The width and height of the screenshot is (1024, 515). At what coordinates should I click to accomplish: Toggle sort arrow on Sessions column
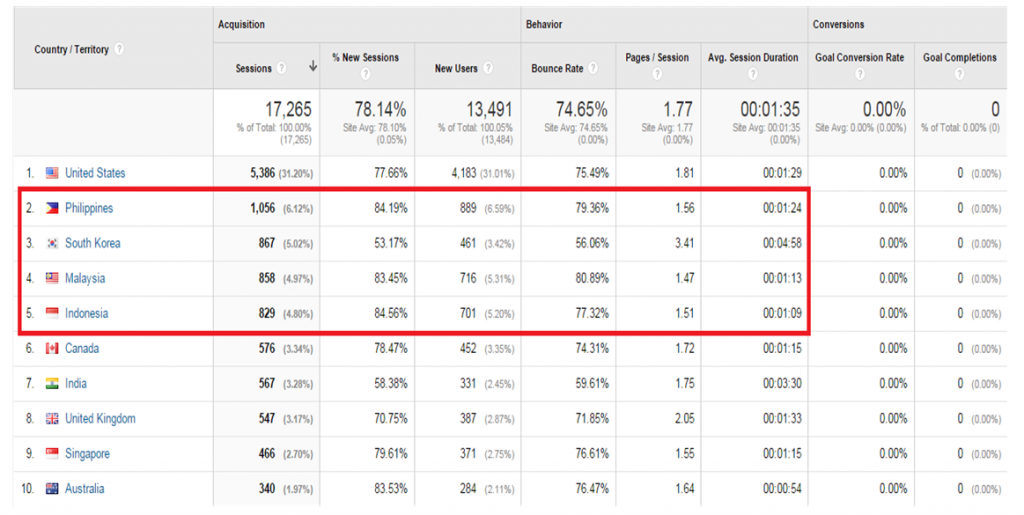click(x=313, y=67)
